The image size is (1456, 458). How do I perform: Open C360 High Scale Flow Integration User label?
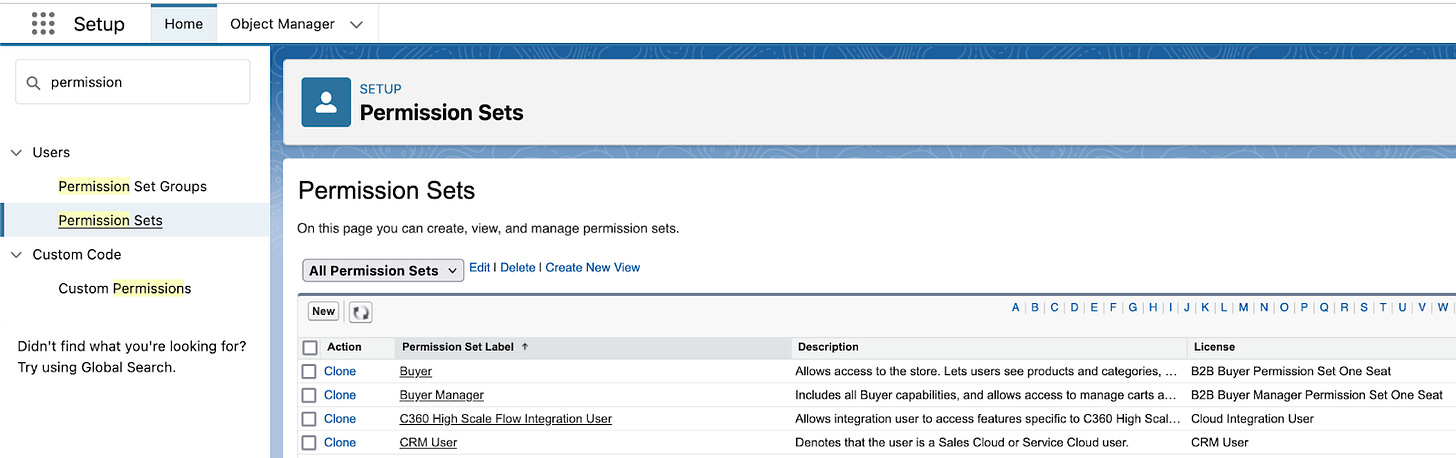click(506, 419)
